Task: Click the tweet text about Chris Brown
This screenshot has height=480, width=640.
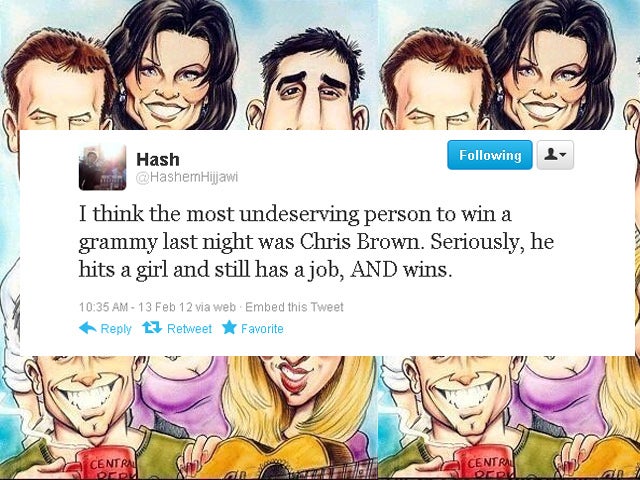Action: 316,242
